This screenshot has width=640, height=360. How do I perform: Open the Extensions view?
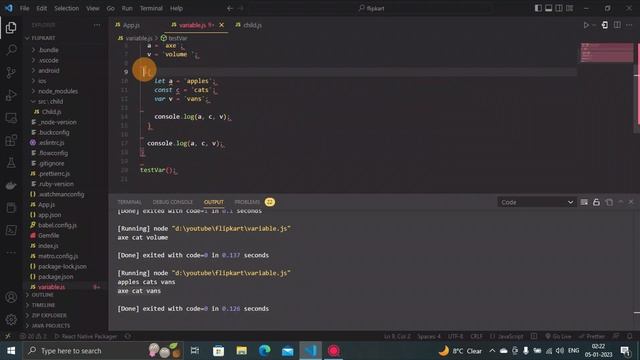click(x=11, y=140)
